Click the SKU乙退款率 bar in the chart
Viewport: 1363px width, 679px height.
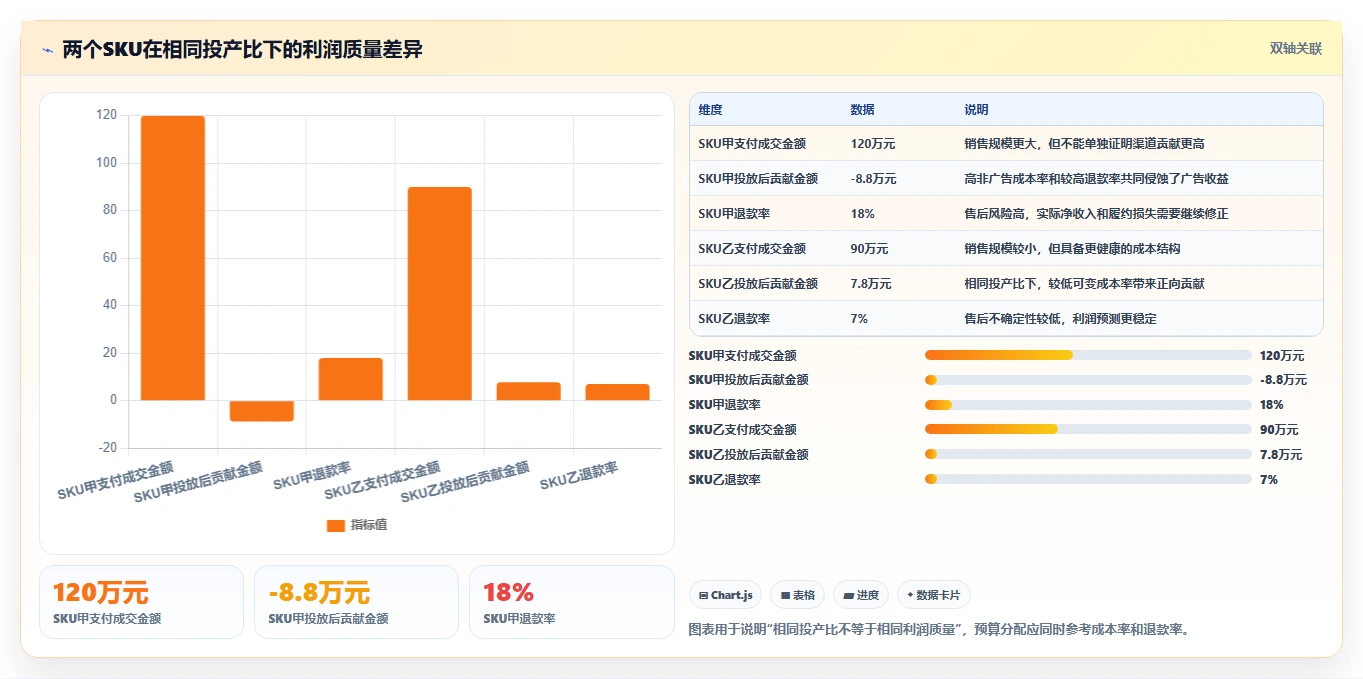617,392
